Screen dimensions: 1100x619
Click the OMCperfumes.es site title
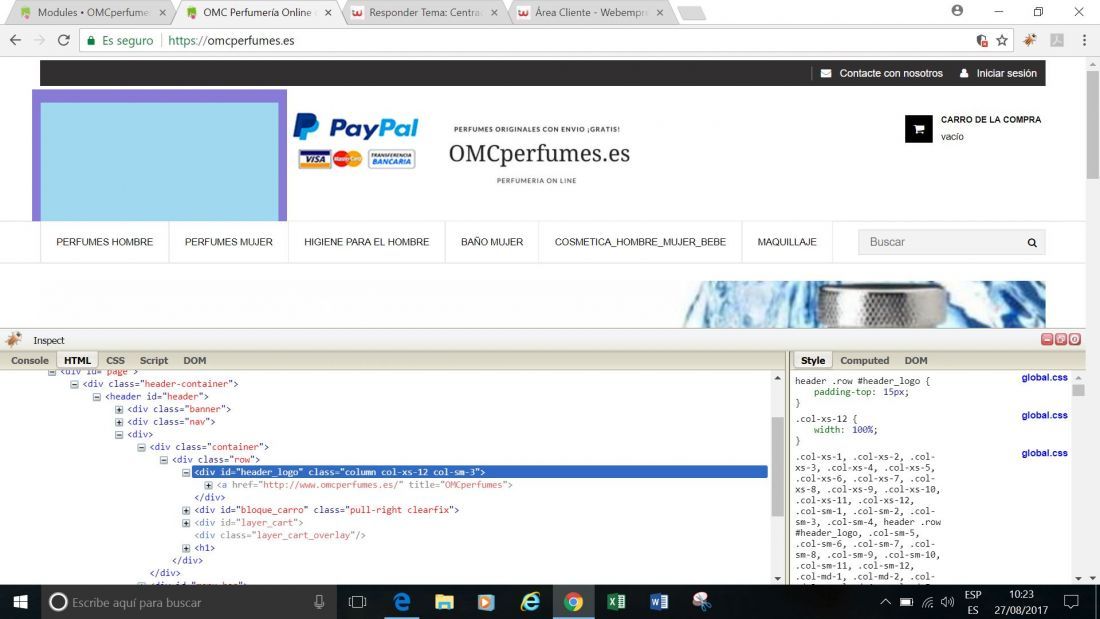(x=539, y=153)
